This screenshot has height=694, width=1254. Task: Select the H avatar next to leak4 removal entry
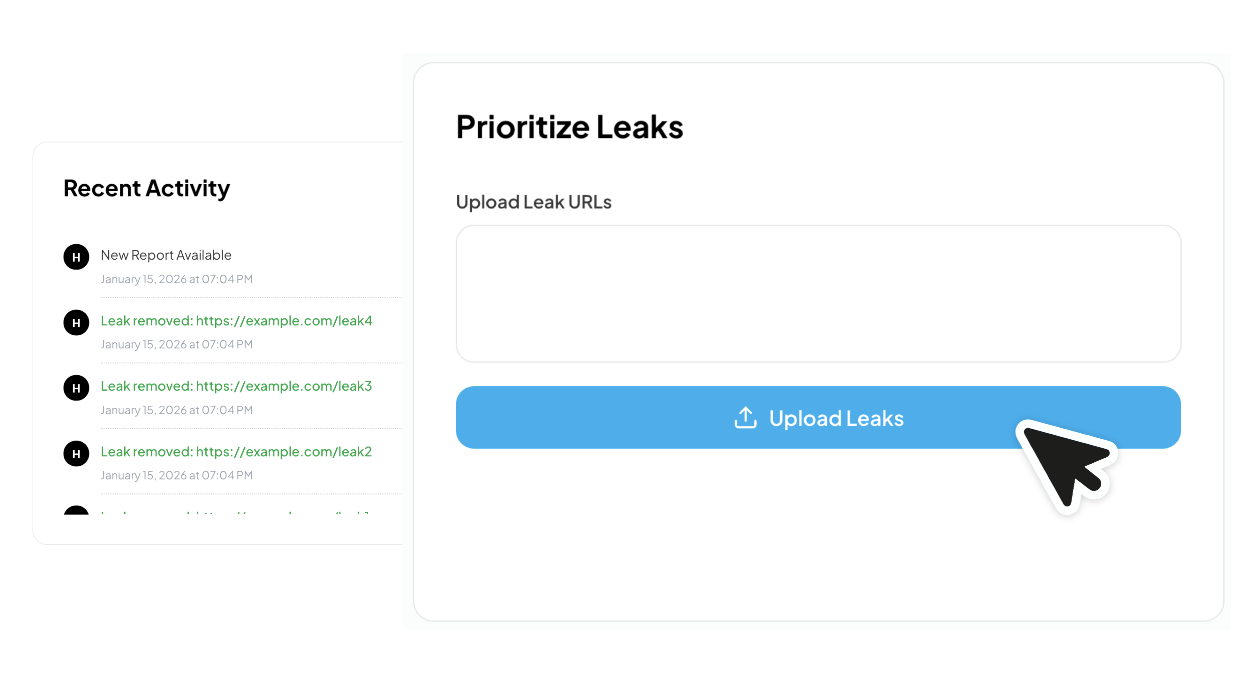[76, 323]
